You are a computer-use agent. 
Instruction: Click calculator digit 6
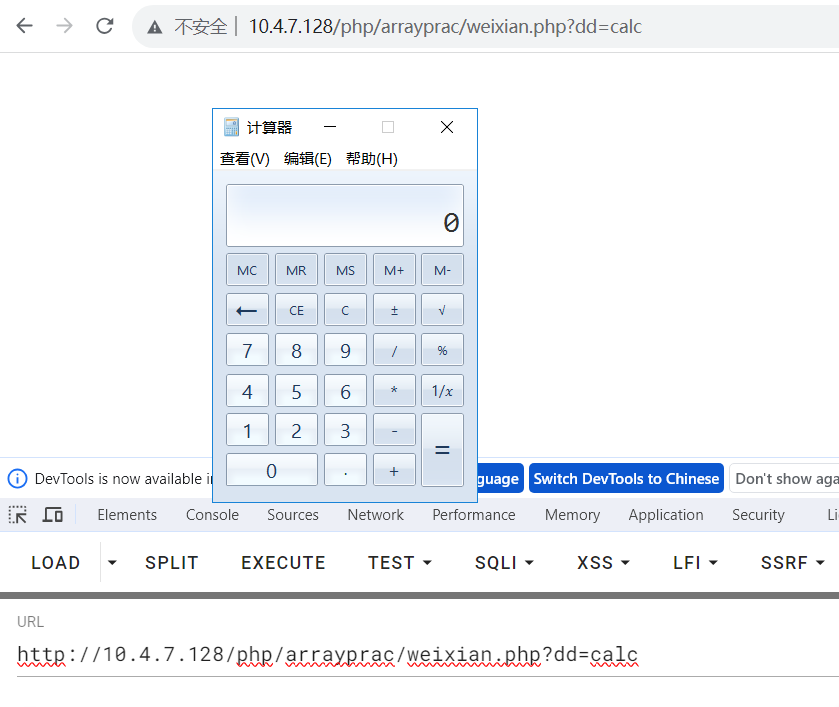pyautogui.click(x=345, y=391)
